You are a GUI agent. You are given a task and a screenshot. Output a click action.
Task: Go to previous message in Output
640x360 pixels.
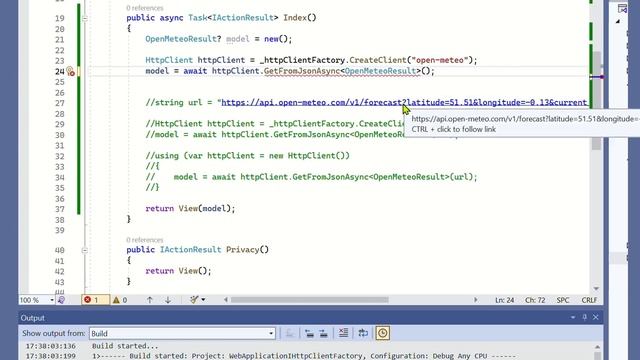(309, 333)
